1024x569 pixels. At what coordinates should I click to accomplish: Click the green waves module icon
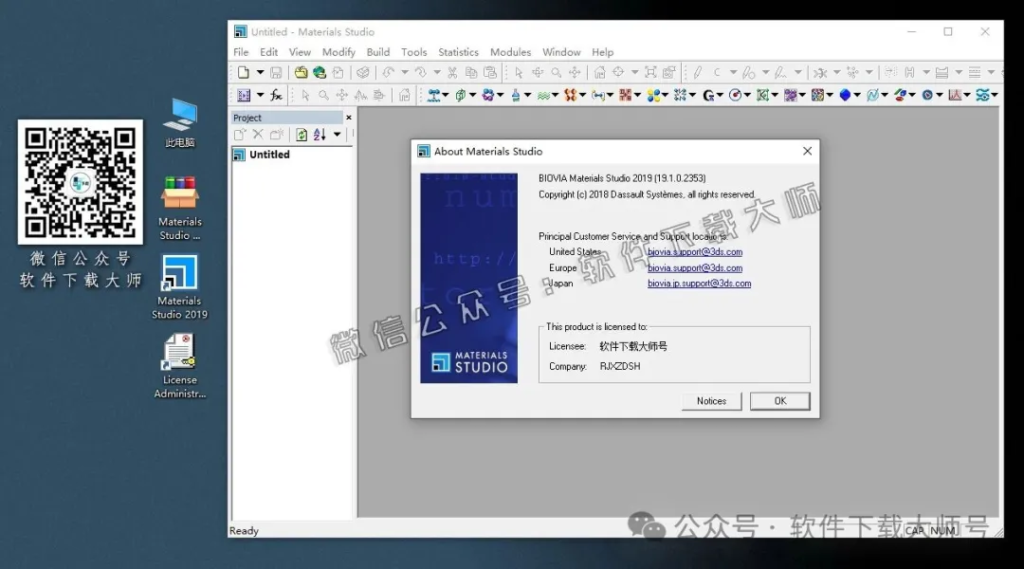(x=543, y=95)
